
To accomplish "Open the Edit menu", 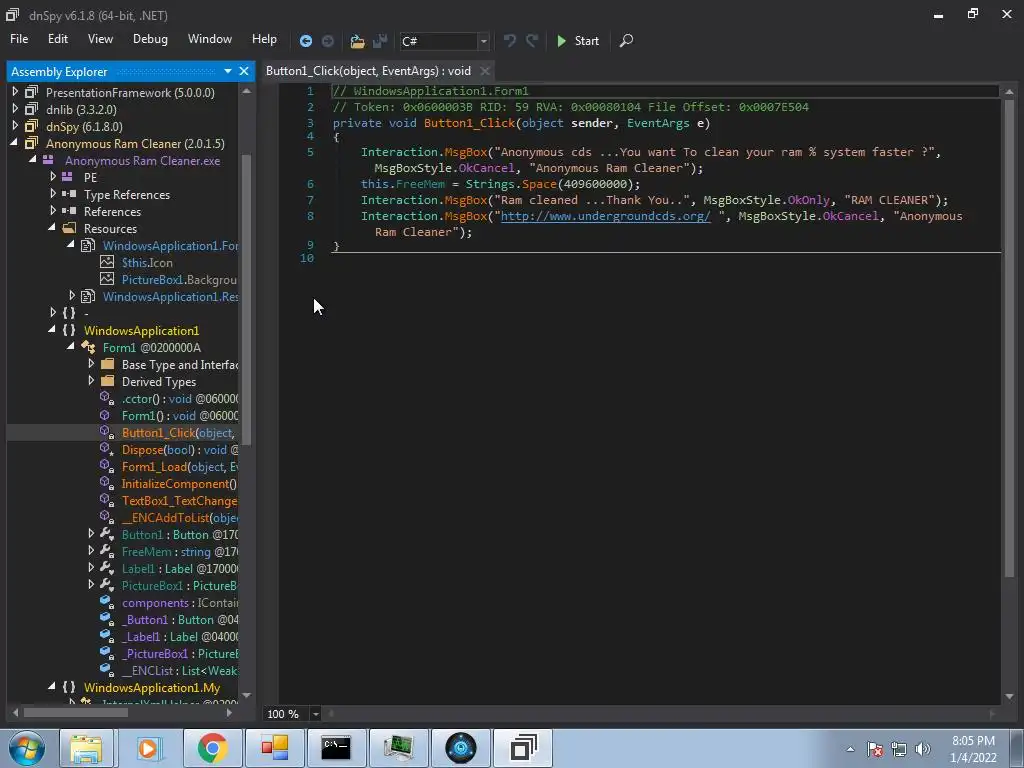I will pos(57,39).
